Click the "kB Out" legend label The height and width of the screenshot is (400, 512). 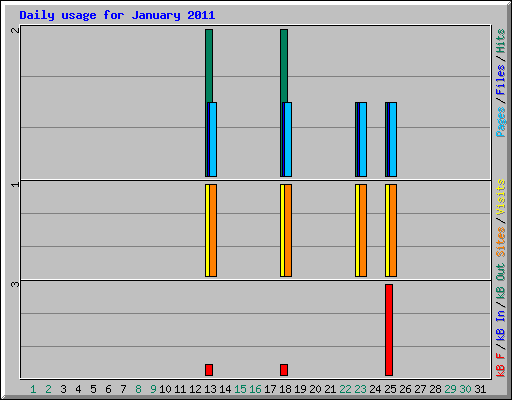501,282
